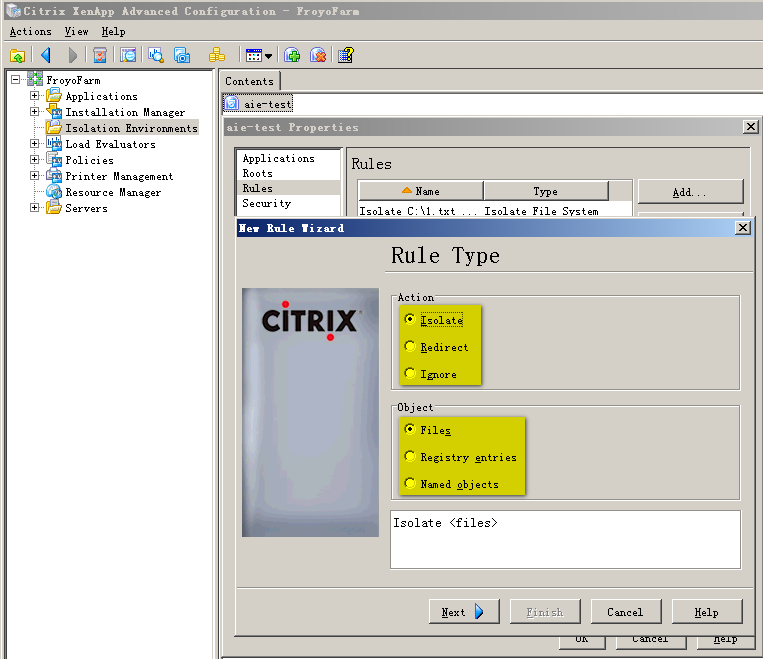Click the checklist properties toolbar icon
763x659 pixels.
100,55
